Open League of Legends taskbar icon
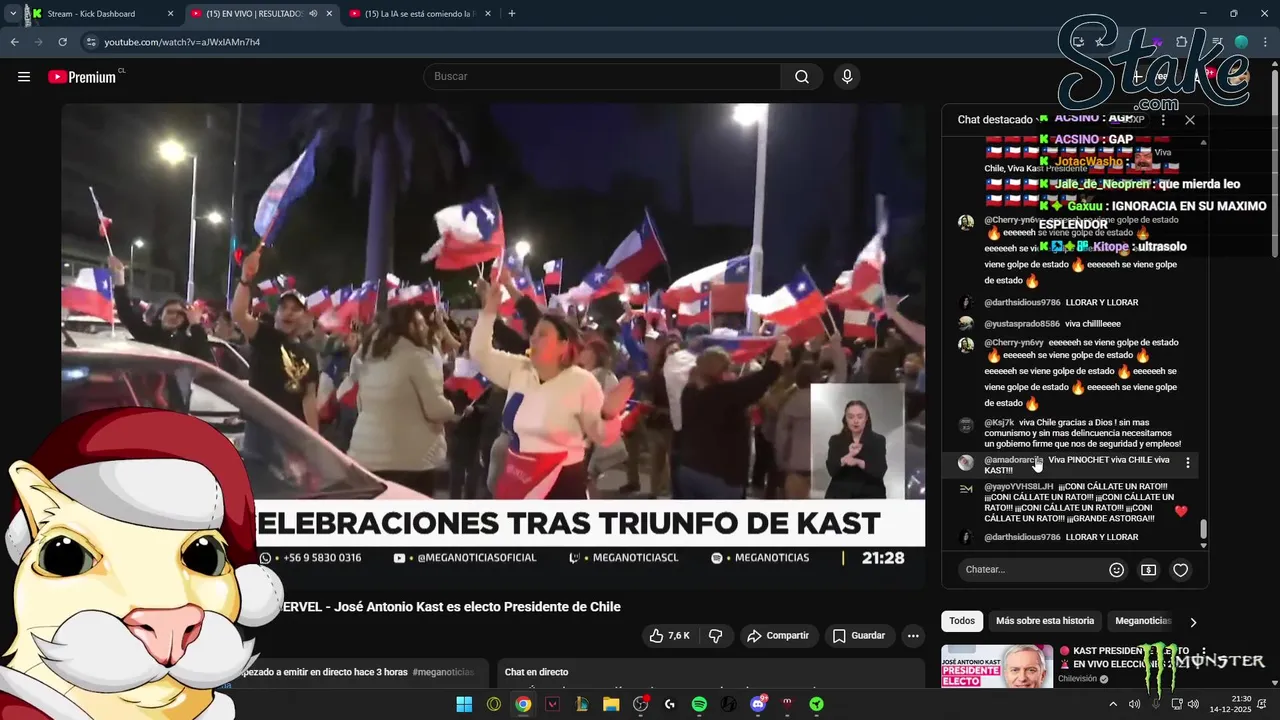Viewport: 1280px width, 720px height. pyautogui.click(x=582, y=704)
